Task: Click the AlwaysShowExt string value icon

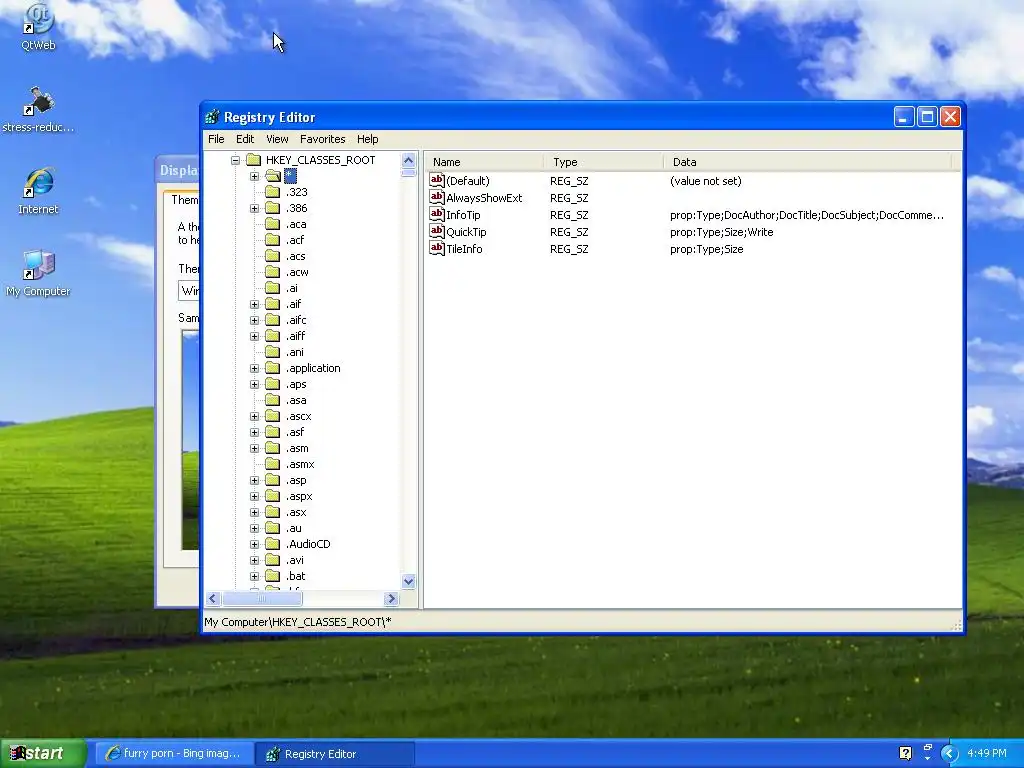Action: tap(437, 198)
